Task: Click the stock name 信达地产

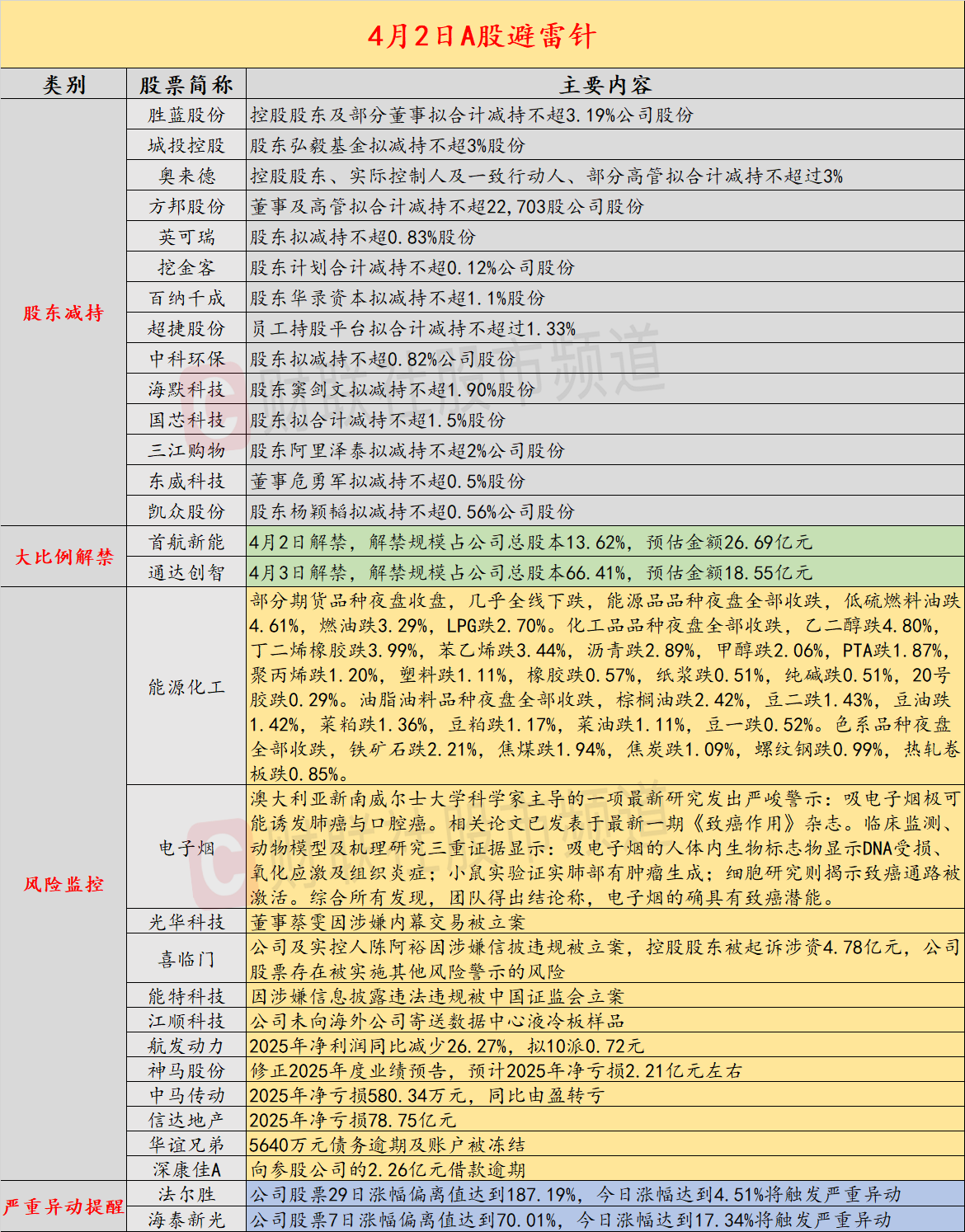Action: pyautogui.click(x=186, y=1121)
